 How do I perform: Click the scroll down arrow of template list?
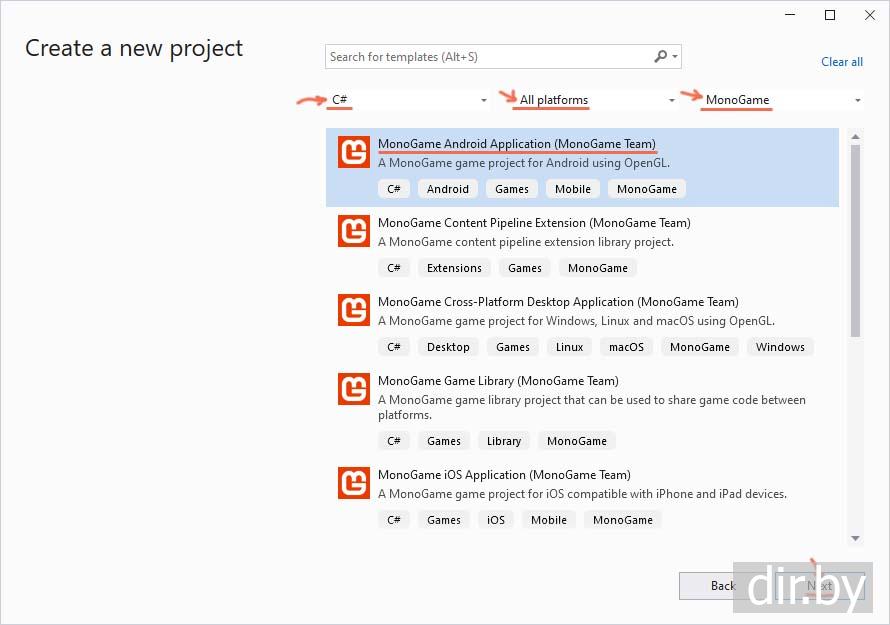click(855, 538)
